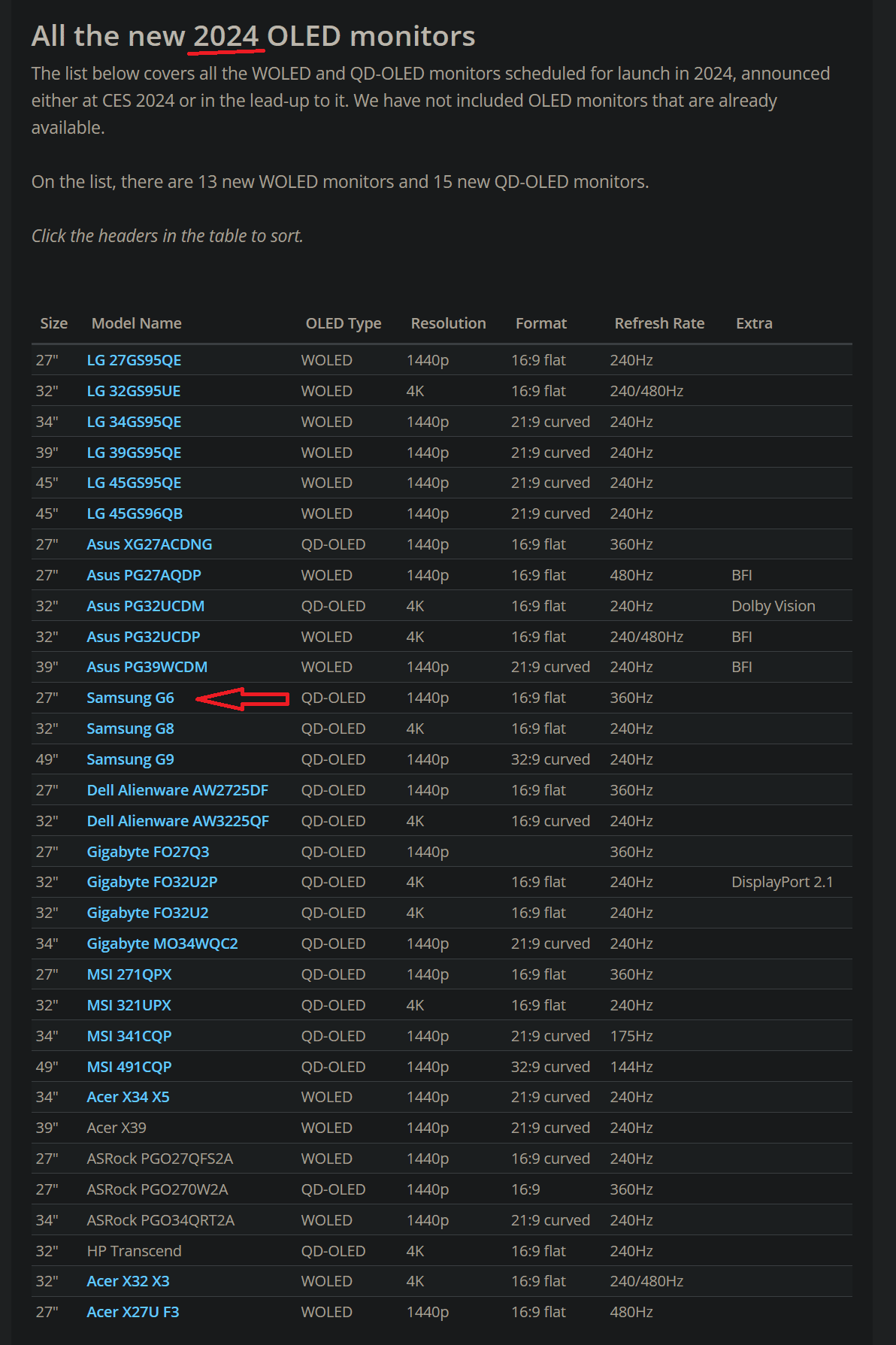Image resolution: width=896 pixels, height=1345 pixels.
Task: Open the Samsung G6 monitor link
Action: [130, 698]
